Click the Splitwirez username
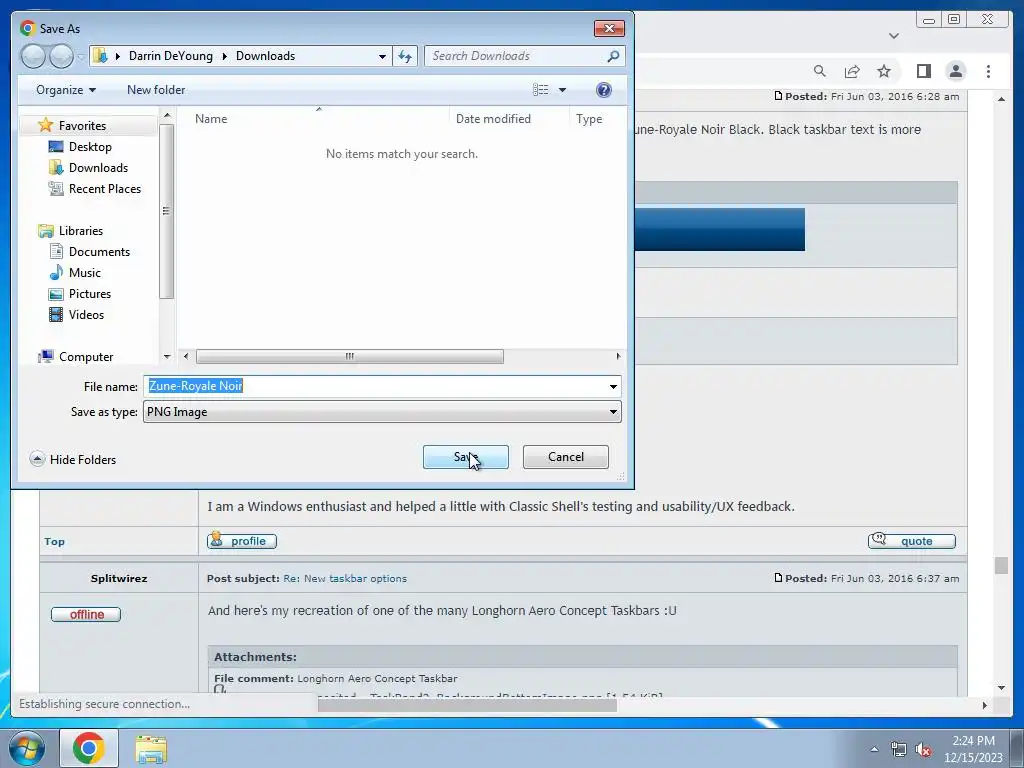 [119, 579]
